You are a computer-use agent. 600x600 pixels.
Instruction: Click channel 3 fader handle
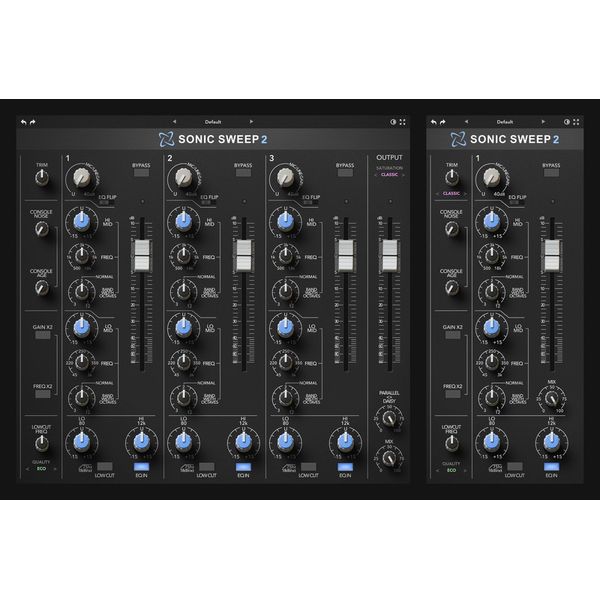point(346,256)
